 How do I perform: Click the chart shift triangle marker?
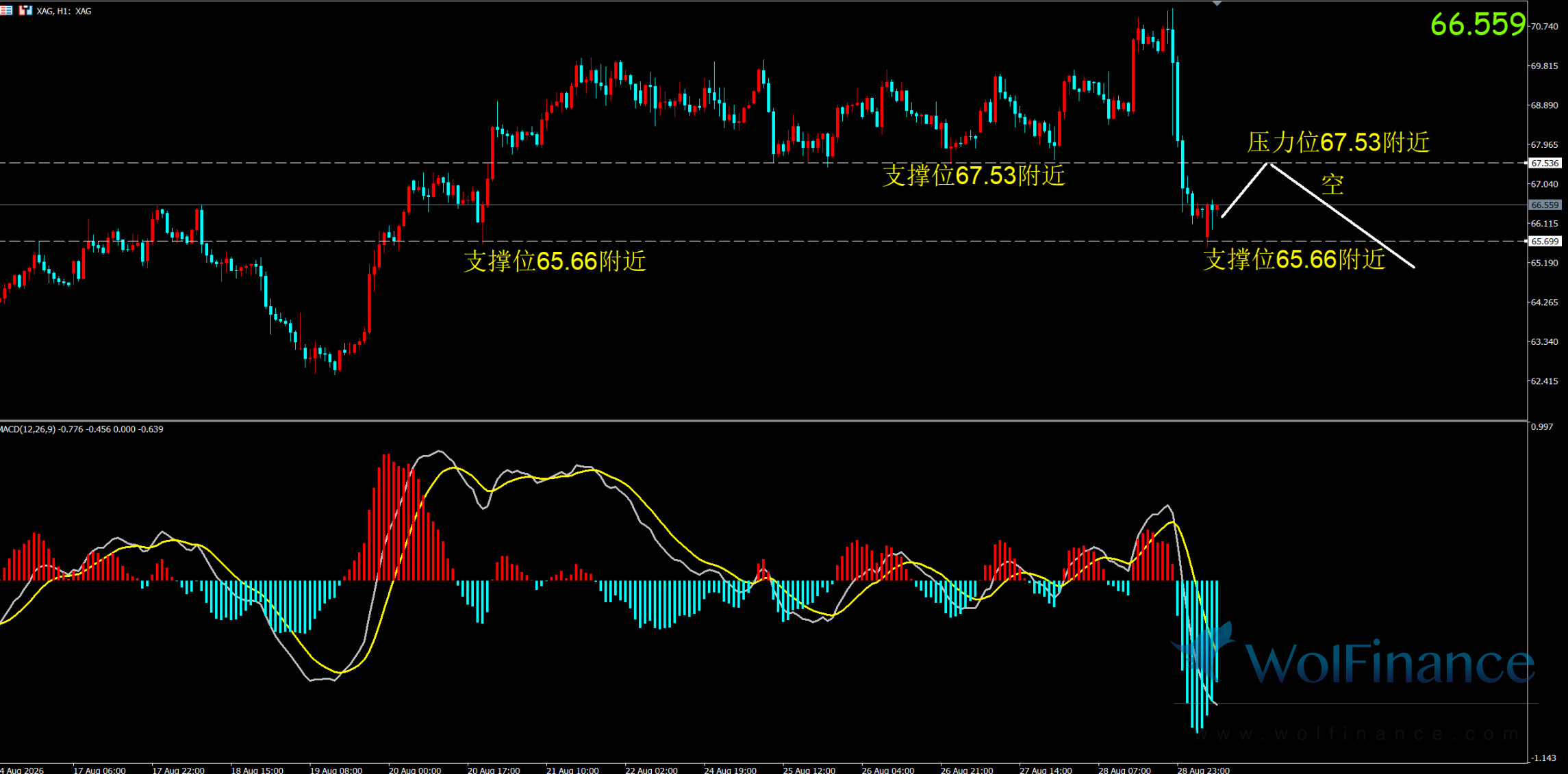[x=1217, y=3]
